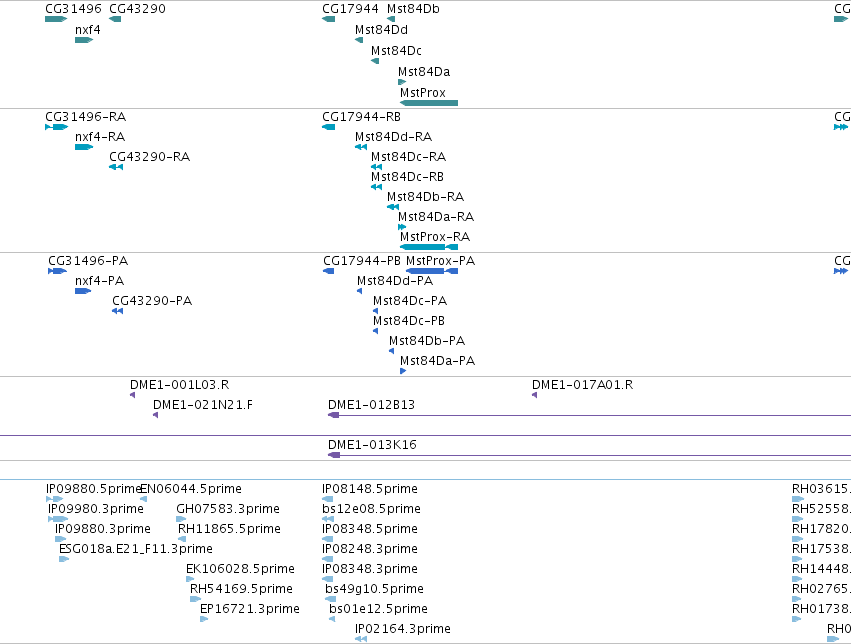Viewport: 851px width, 644px height.
Task: Click the IP09980.3prime EST label
Action: pyautogui.click(x=96, y=509)
